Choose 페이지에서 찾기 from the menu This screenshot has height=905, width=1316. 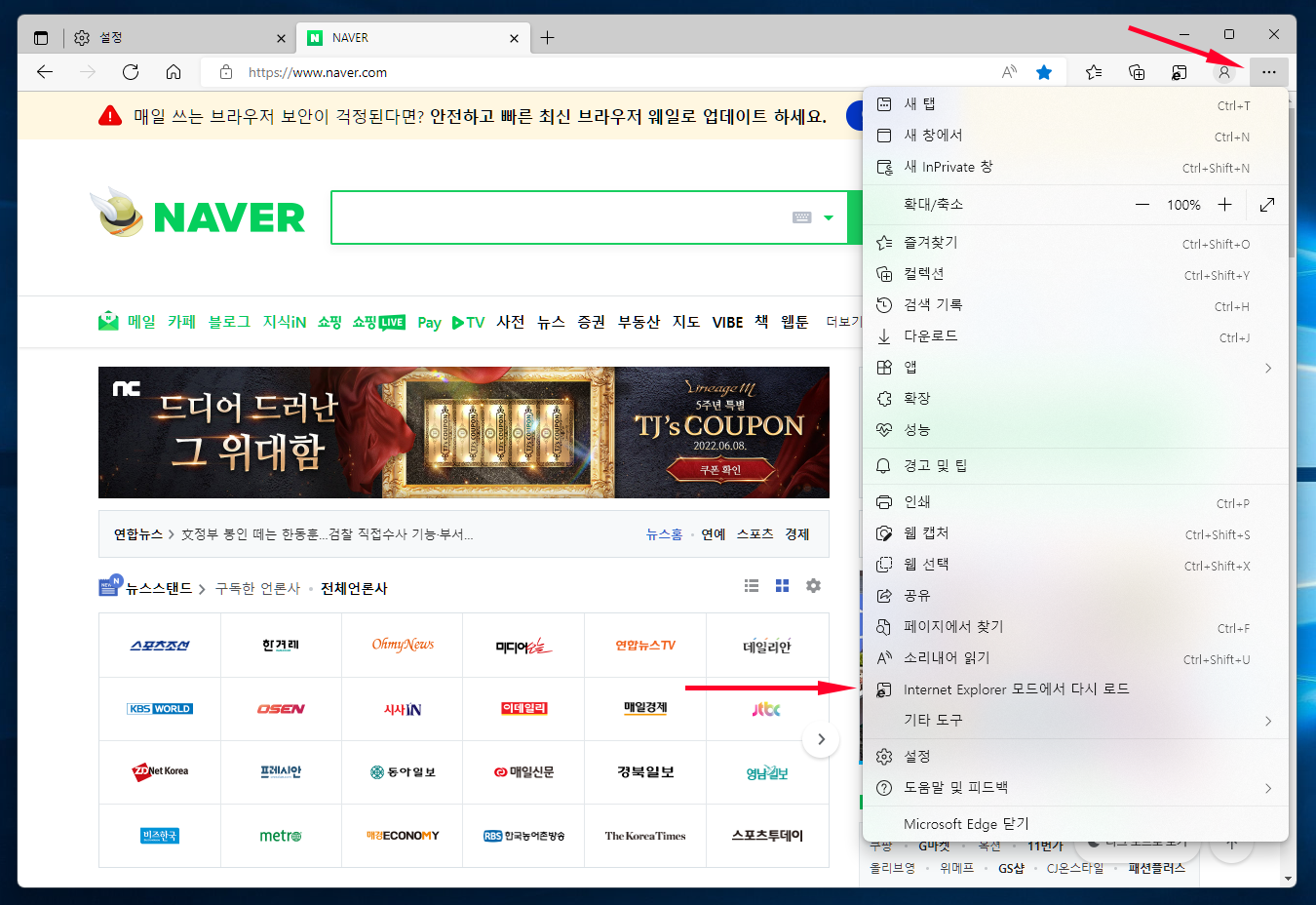tap(1075, 627)
